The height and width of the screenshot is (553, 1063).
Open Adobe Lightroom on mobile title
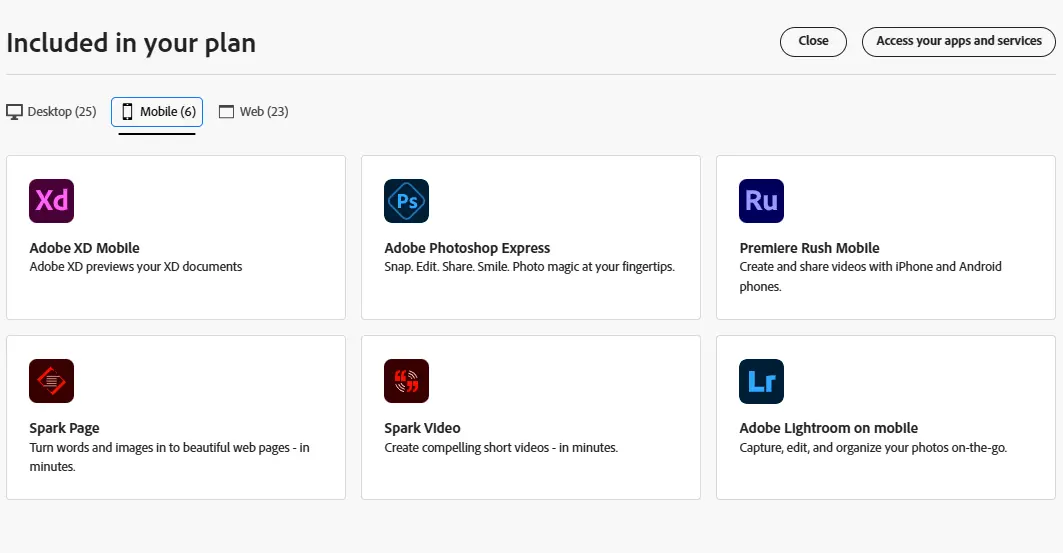coord(828,428)
